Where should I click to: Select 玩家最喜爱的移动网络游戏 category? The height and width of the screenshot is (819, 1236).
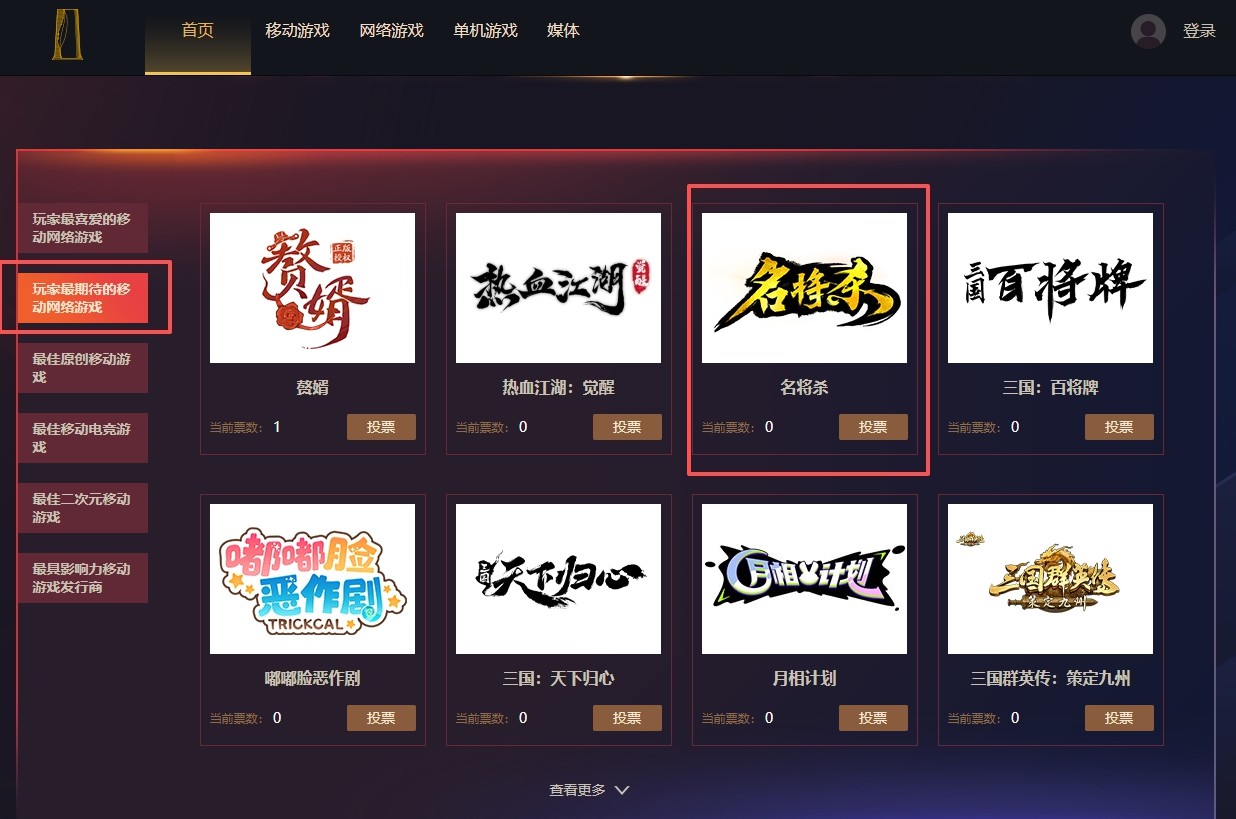point(82,228)
